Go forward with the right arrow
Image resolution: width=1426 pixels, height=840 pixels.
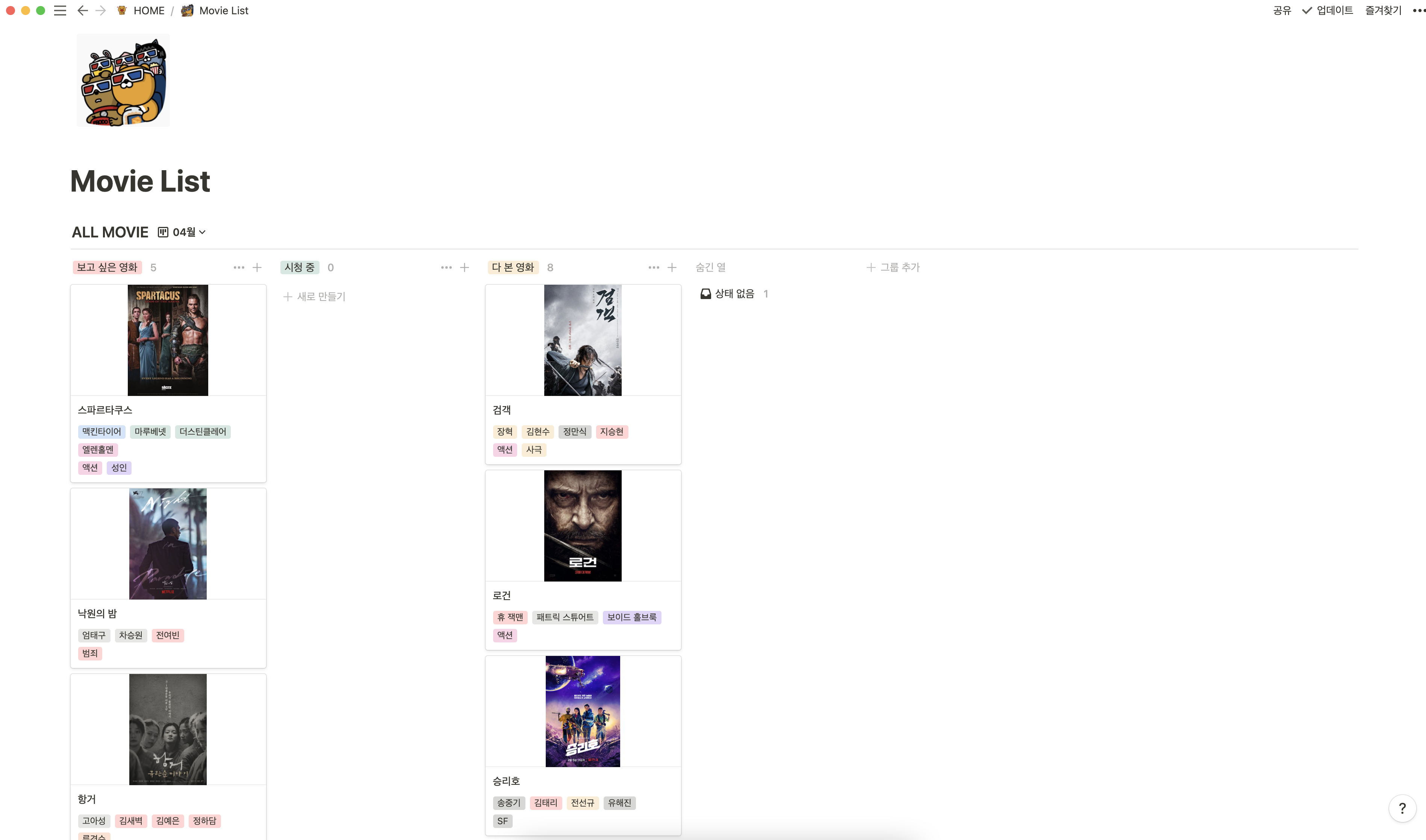click(x=101, y=11)
